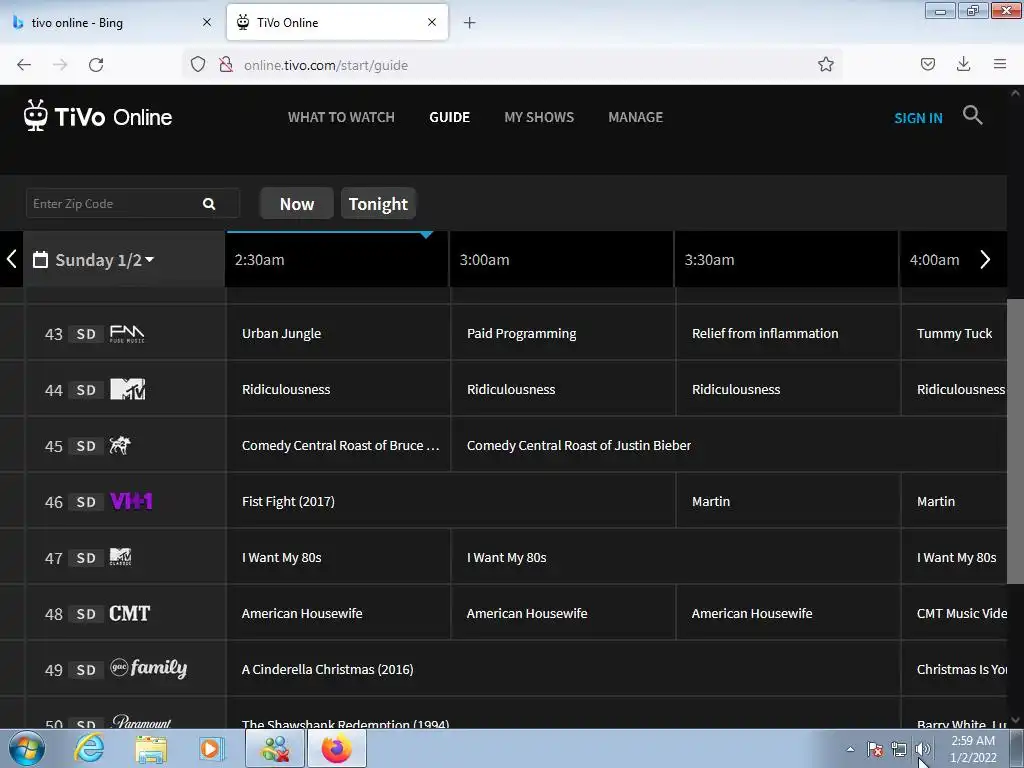Switch to WHAT TO WATCH section
The height and width of the screenshot is (768, 1024).
coord(341,117)
